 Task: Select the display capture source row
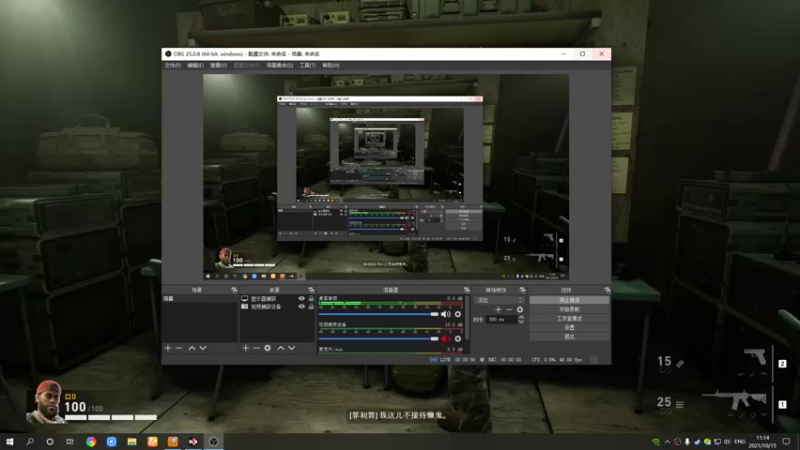[x=277, y=298]
